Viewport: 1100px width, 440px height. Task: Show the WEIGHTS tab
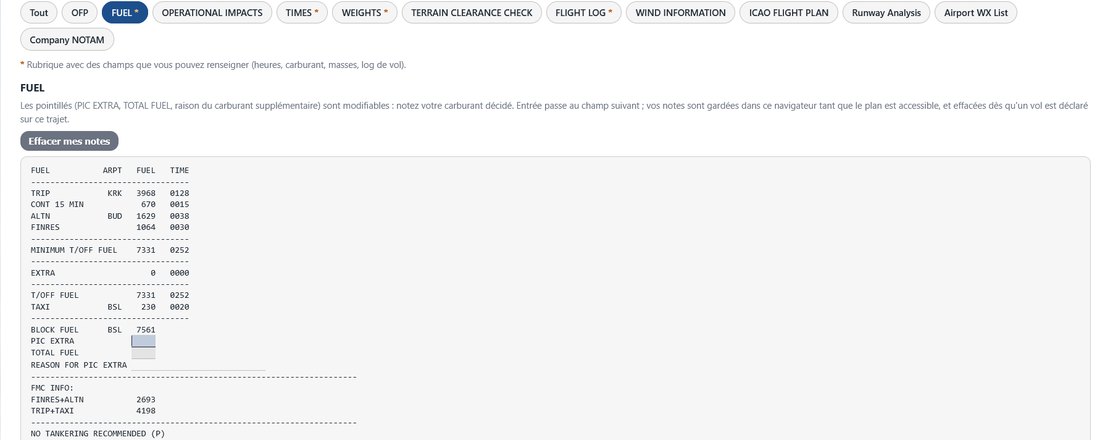365,13
